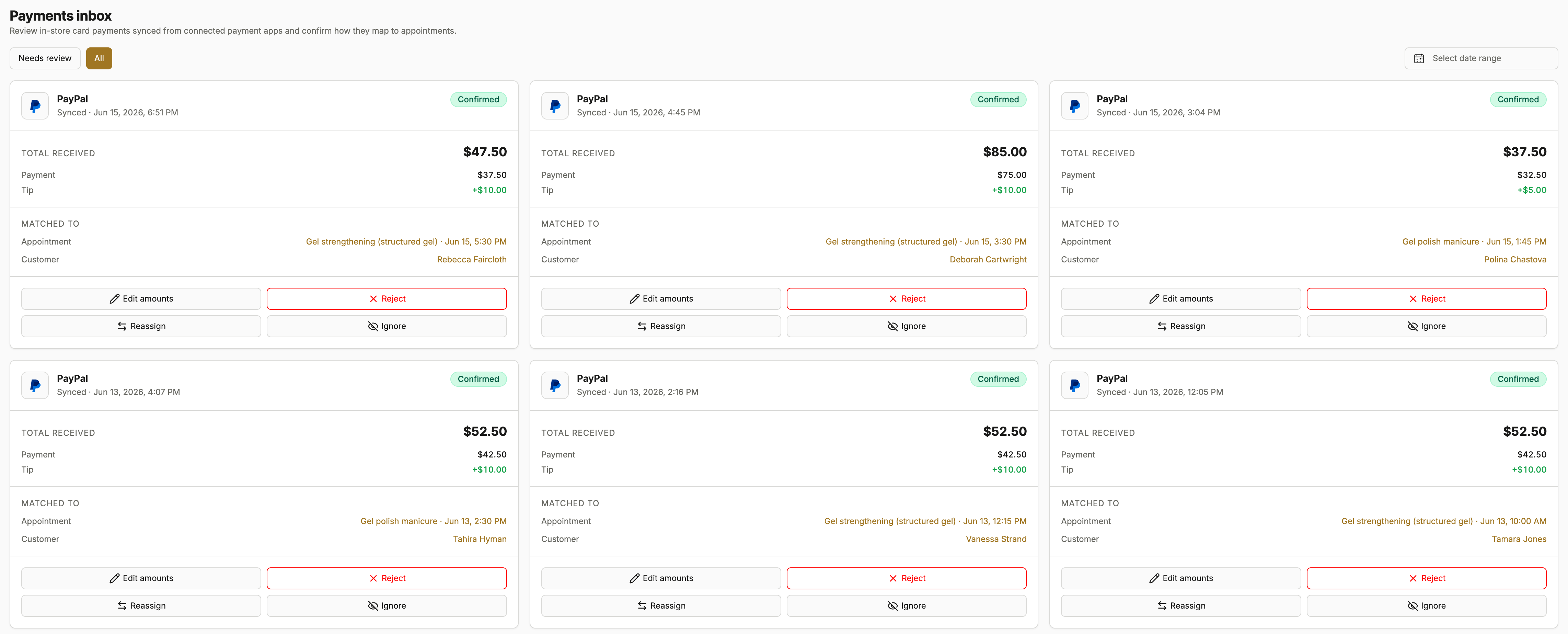
Task: Ignore Vanessa Strand's payment
Action: [x=906, y=606]
